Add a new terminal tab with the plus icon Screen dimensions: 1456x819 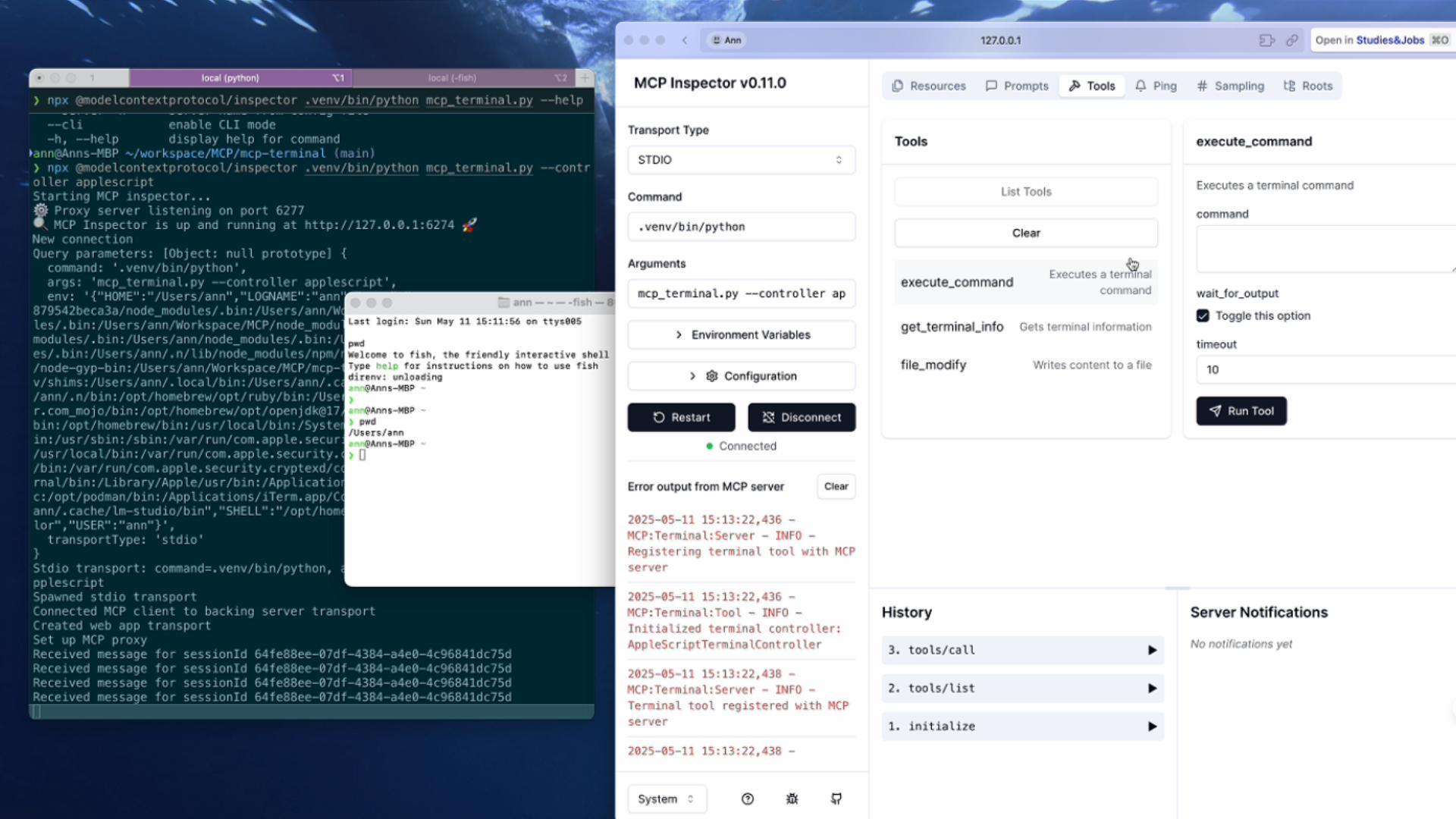click(585, 77)
